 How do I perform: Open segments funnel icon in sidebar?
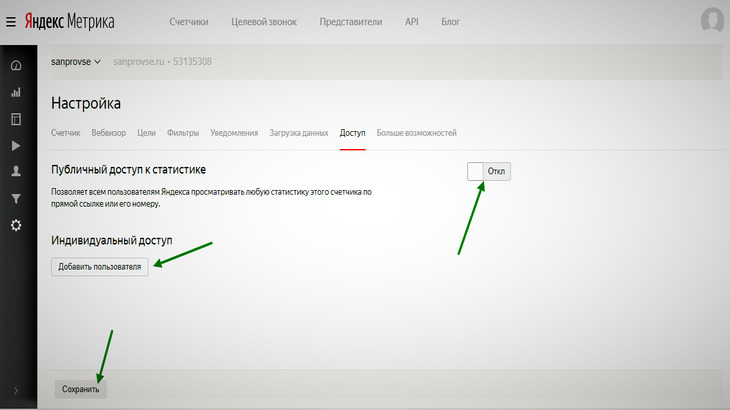16,199
